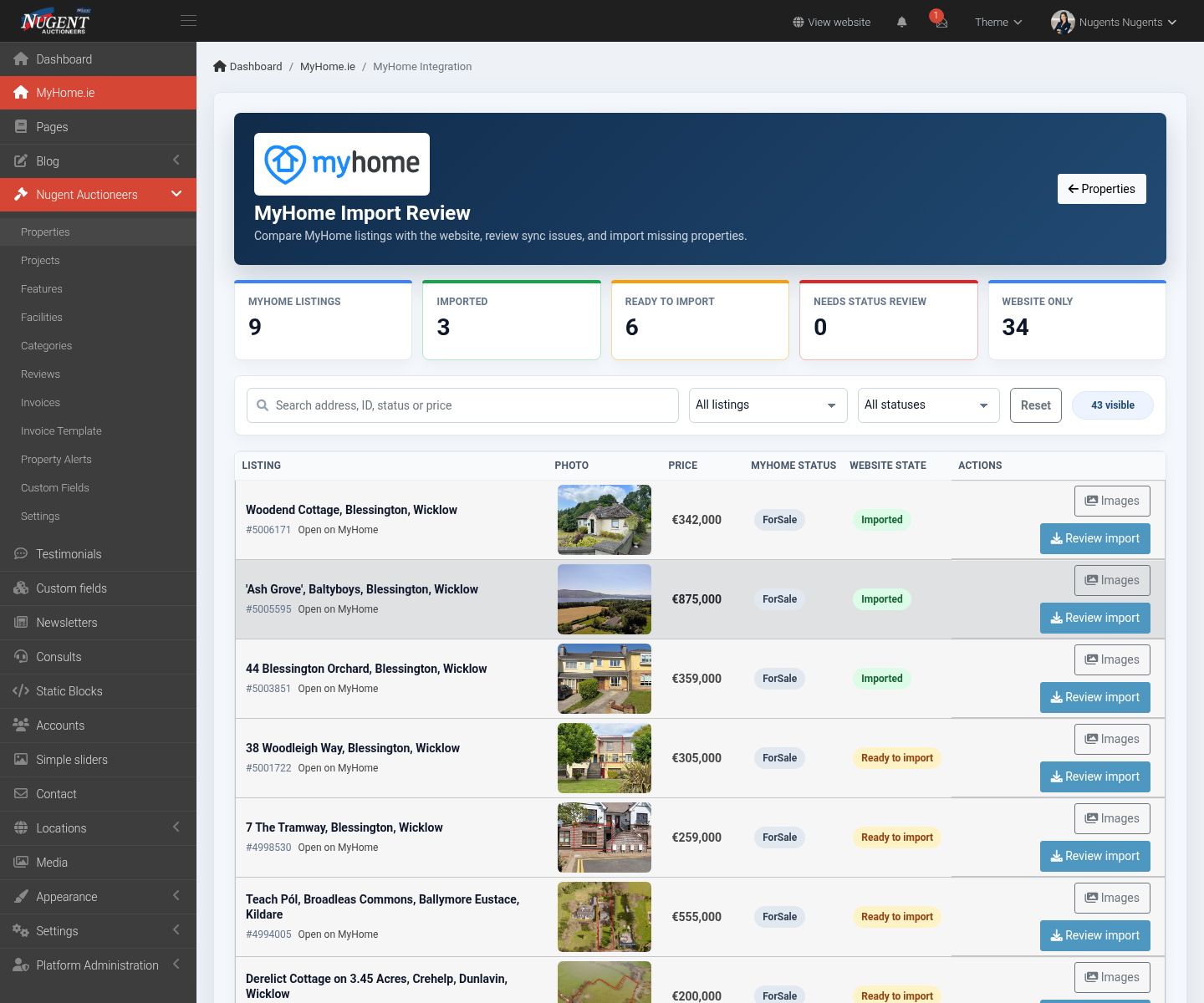Click the Dashboard home icon in sidebar
Viewport: 1204px width, 1003px height.
pos(21,59)
